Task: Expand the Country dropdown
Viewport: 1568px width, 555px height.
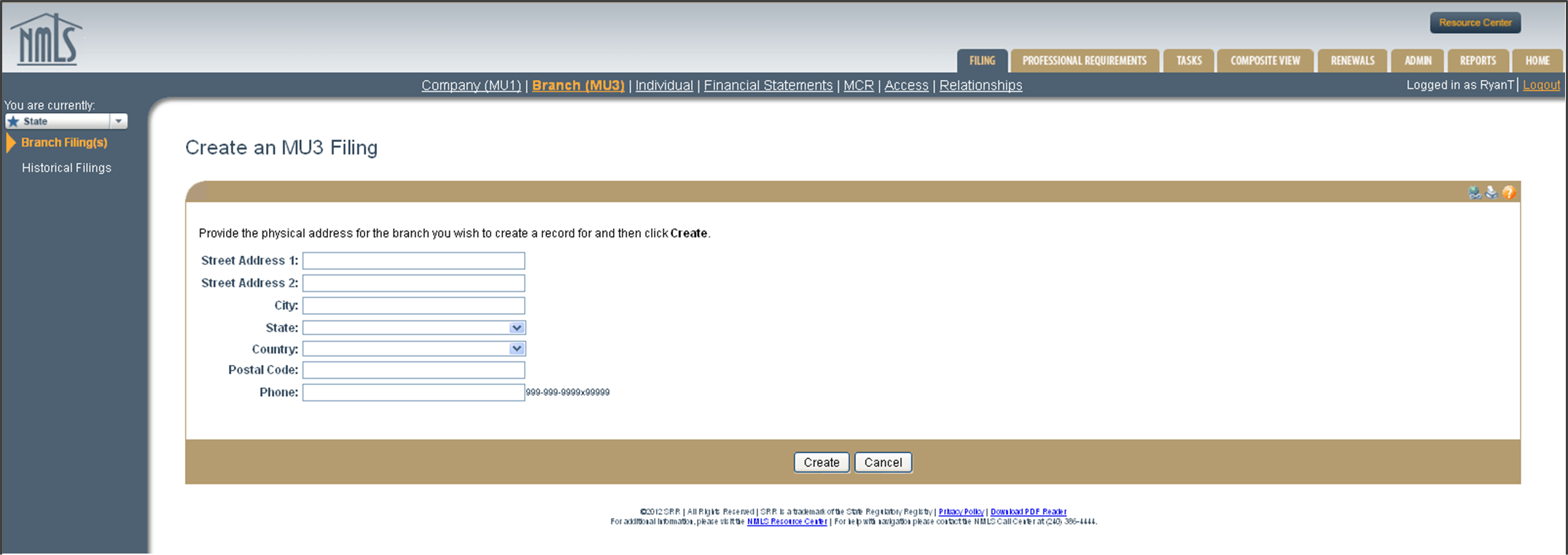Action: tap(413, 349)
